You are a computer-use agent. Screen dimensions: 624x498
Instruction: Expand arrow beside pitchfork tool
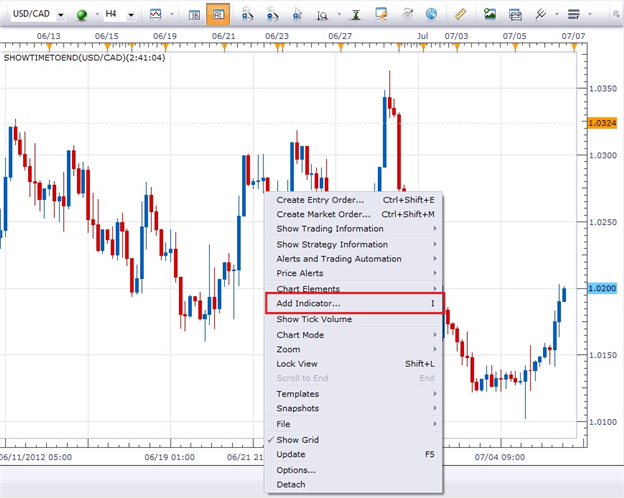click(557, 14)
